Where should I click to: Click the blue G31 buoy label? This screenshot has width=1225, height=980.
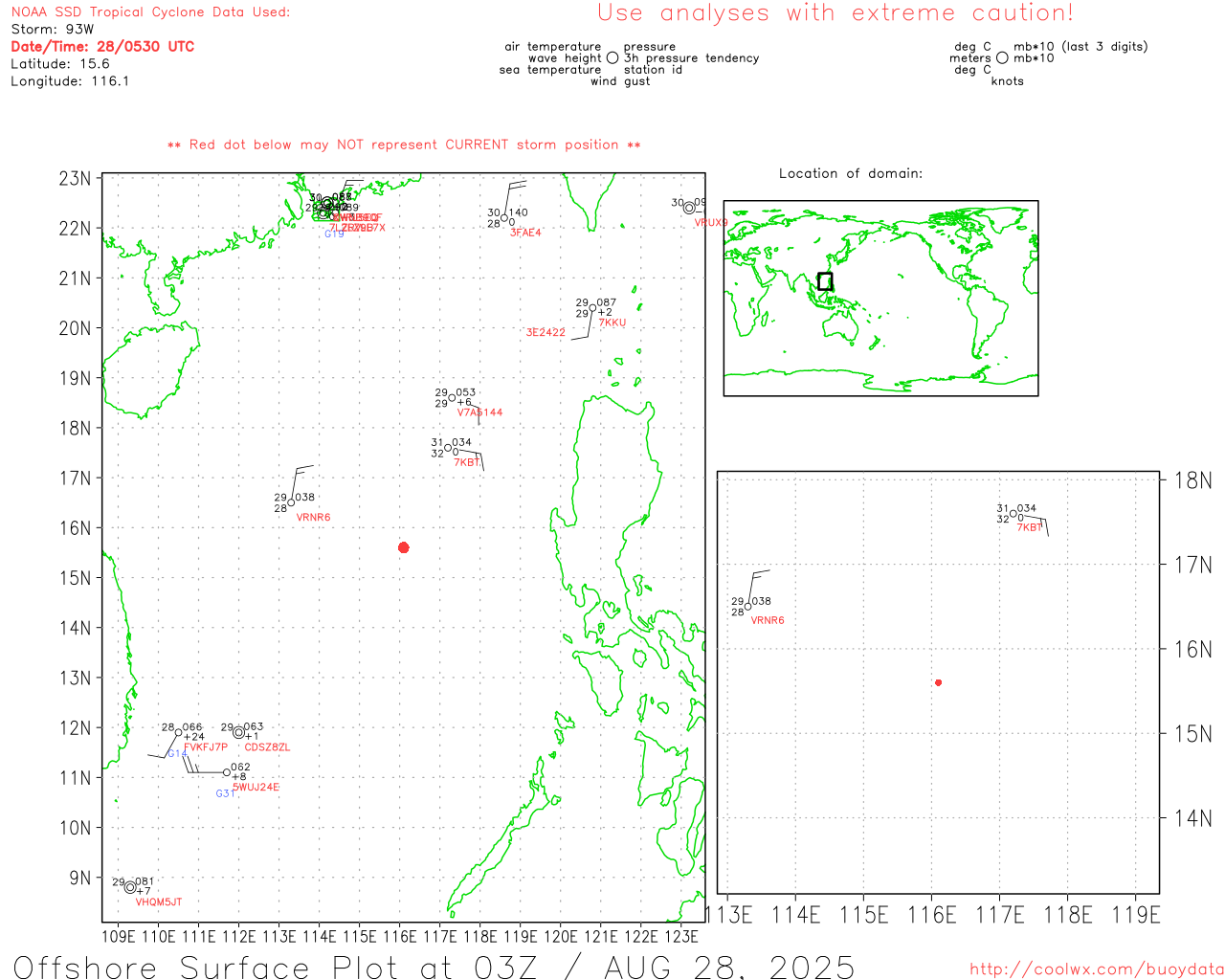tap(225, 794)
